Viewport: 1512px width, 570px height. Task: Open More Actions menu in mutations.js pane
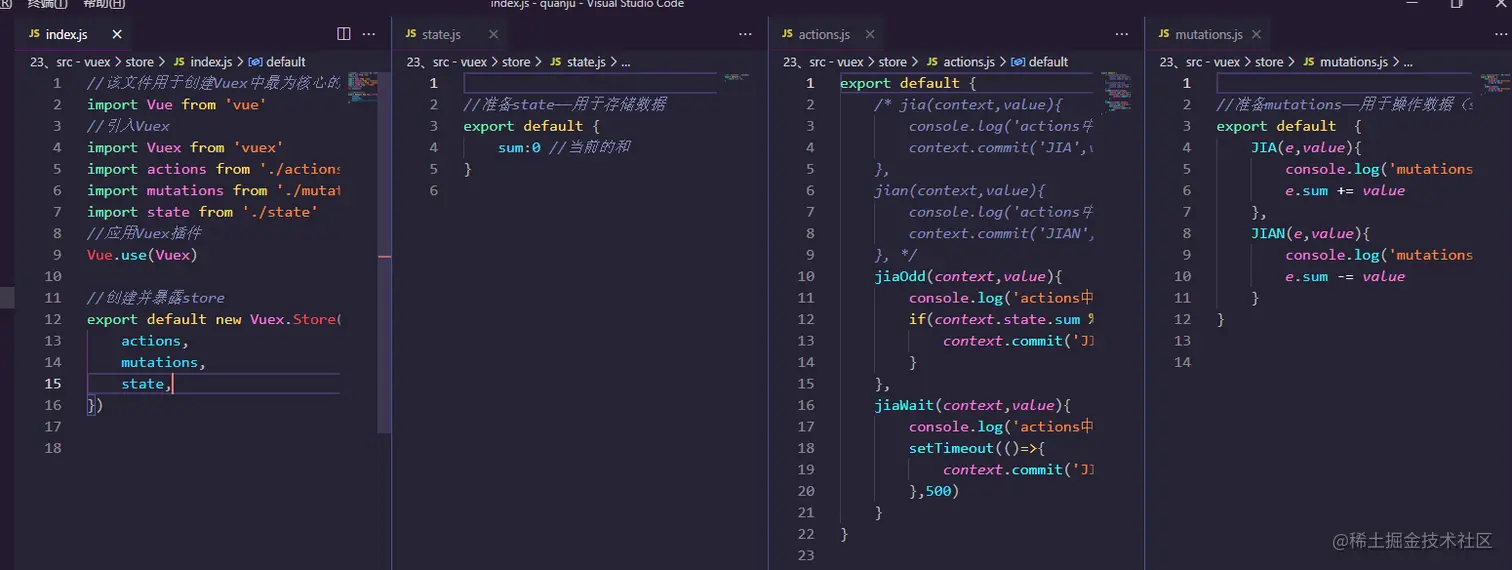(x=1498, y=34)
